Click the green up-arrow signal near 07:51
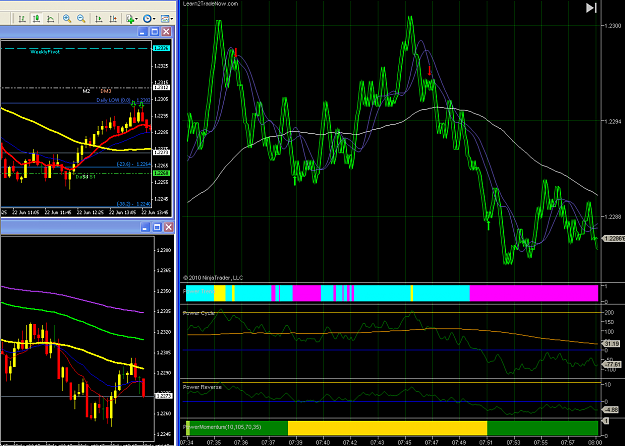625x446 pixels. click(489, 226)
